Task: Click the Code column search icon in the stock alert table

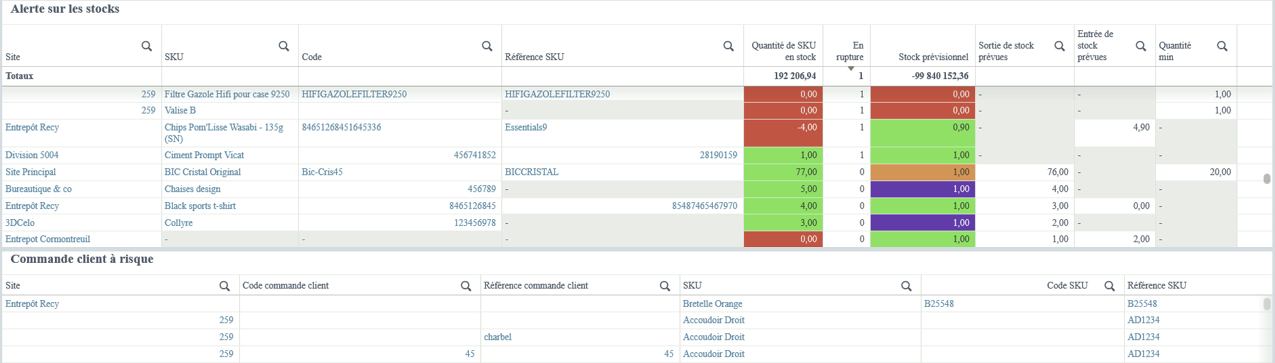Action: [487, 46]
